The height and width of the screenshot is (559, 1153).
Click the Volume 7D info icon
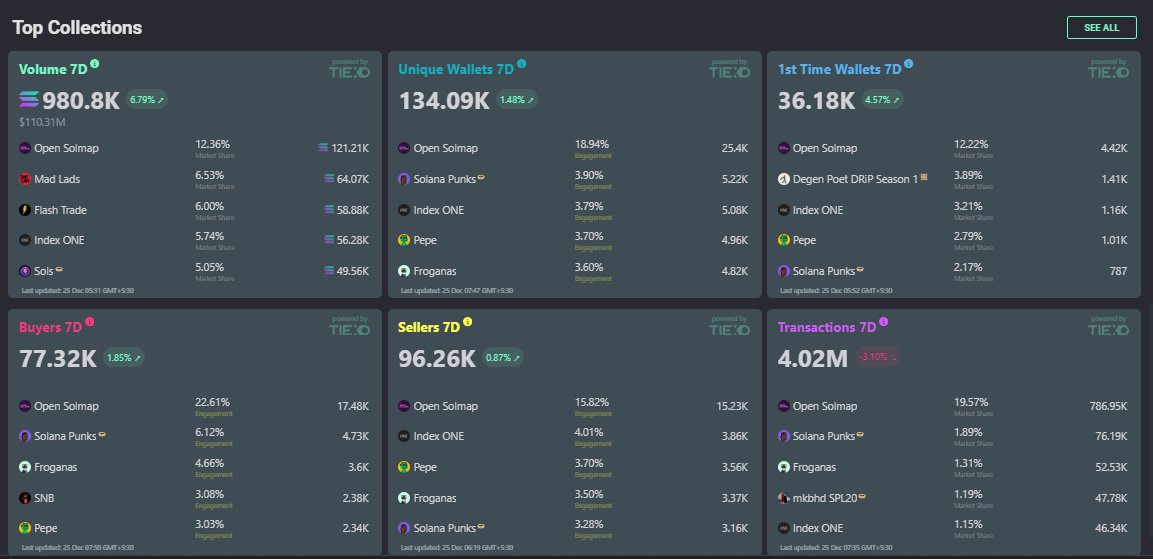coord(95,64)
